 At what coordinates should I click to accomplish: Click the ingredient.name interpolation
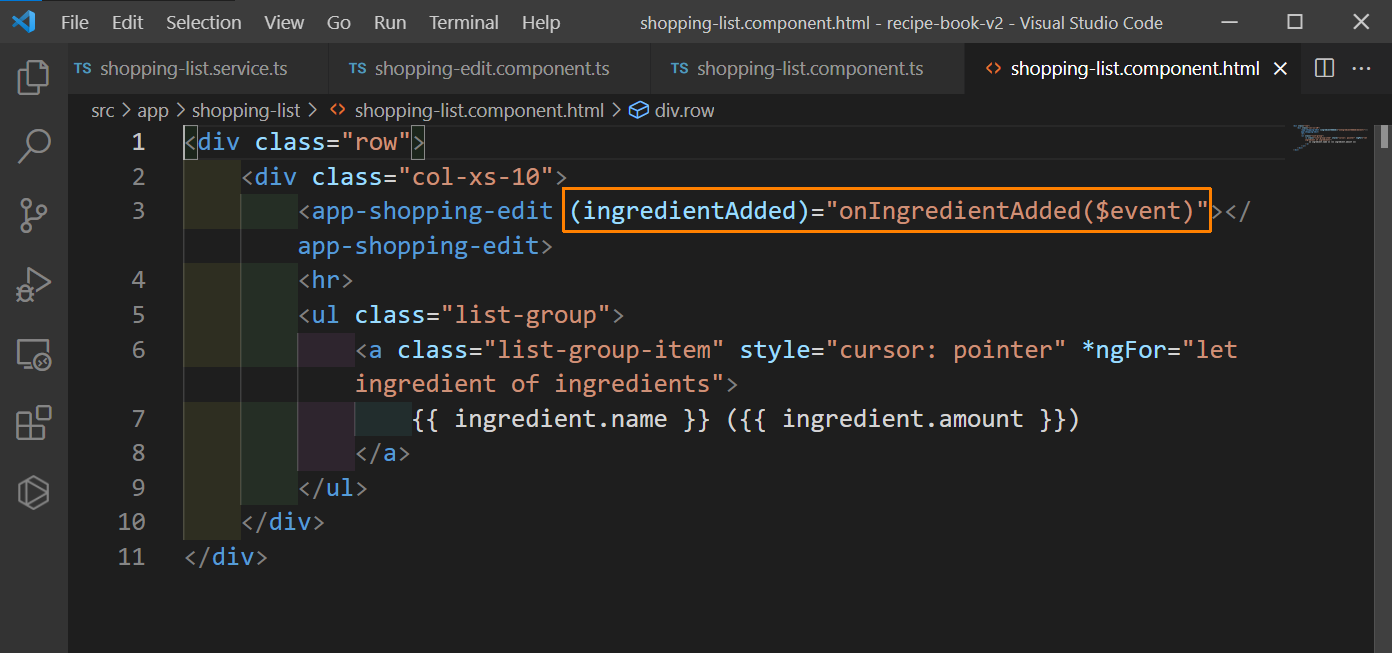(560, 418)
